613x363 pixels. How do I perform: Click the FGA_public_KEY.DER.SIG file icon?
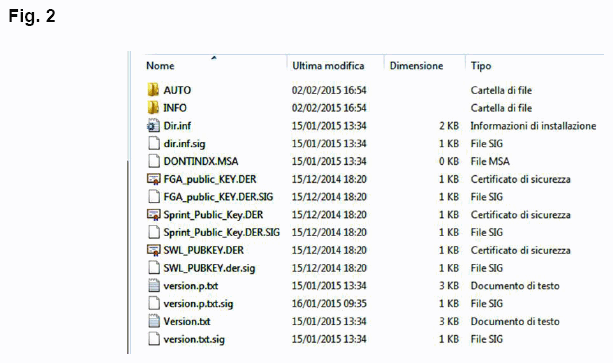click(x=154, y=197)
